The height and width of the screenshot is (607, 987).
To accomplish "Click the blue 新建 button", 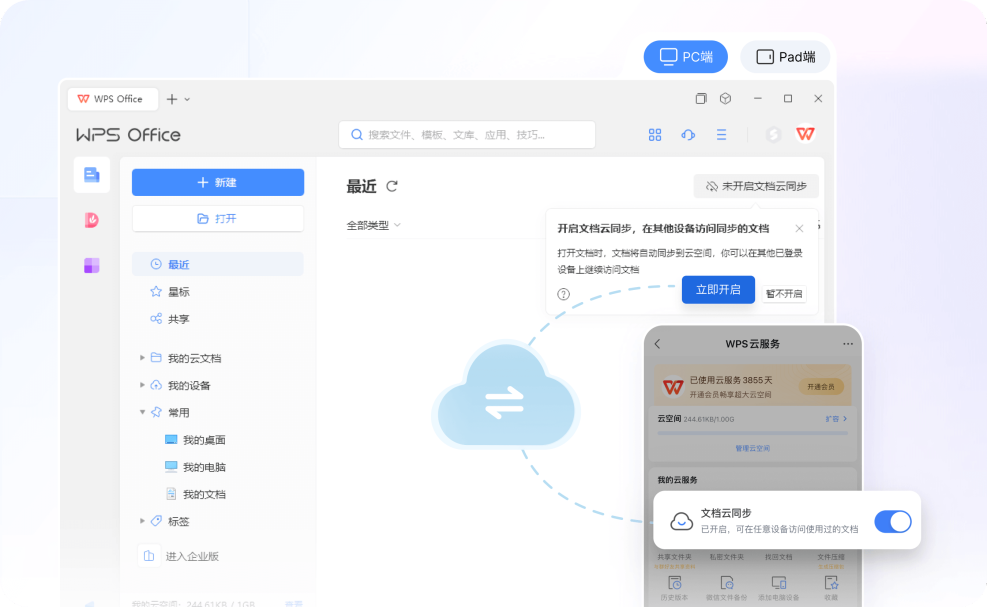I will 218,182.
